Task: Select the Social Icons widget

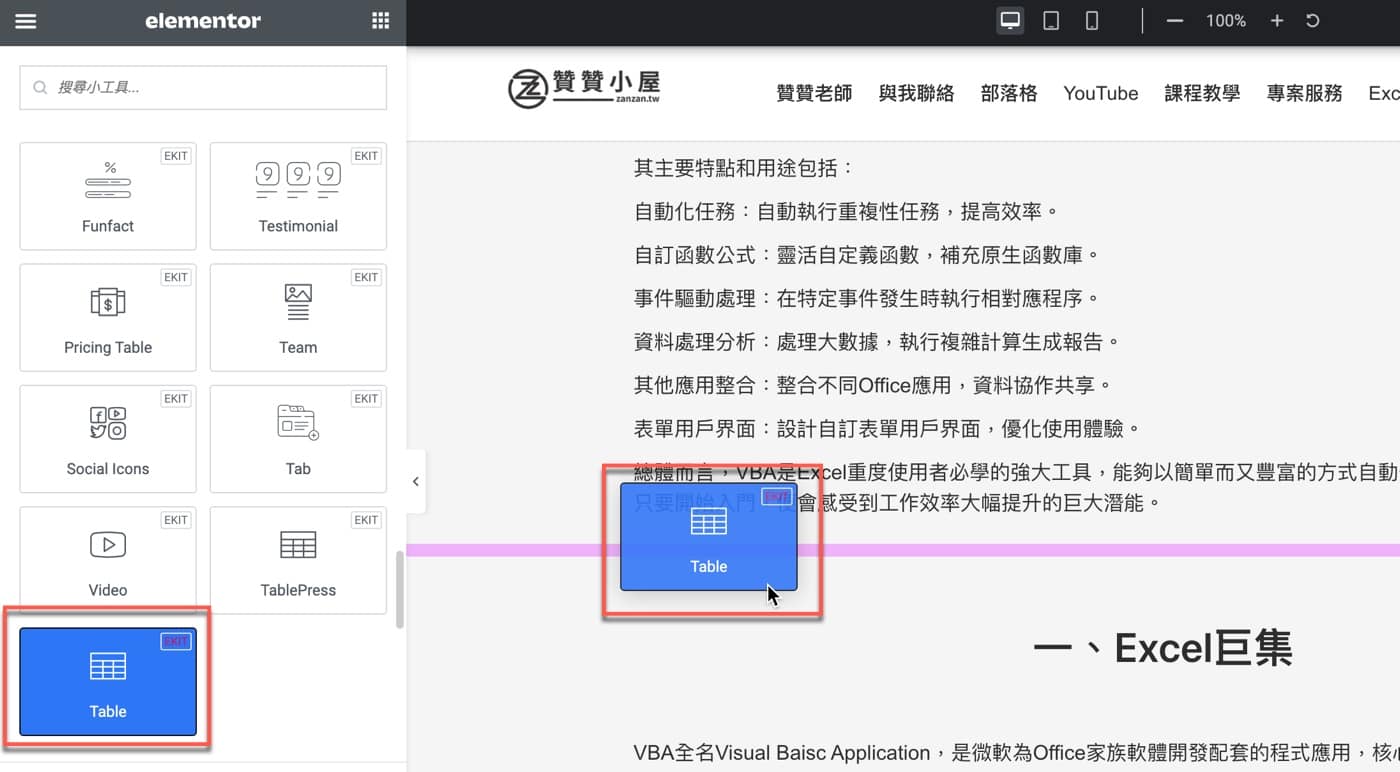Action: tap(108, 439)
